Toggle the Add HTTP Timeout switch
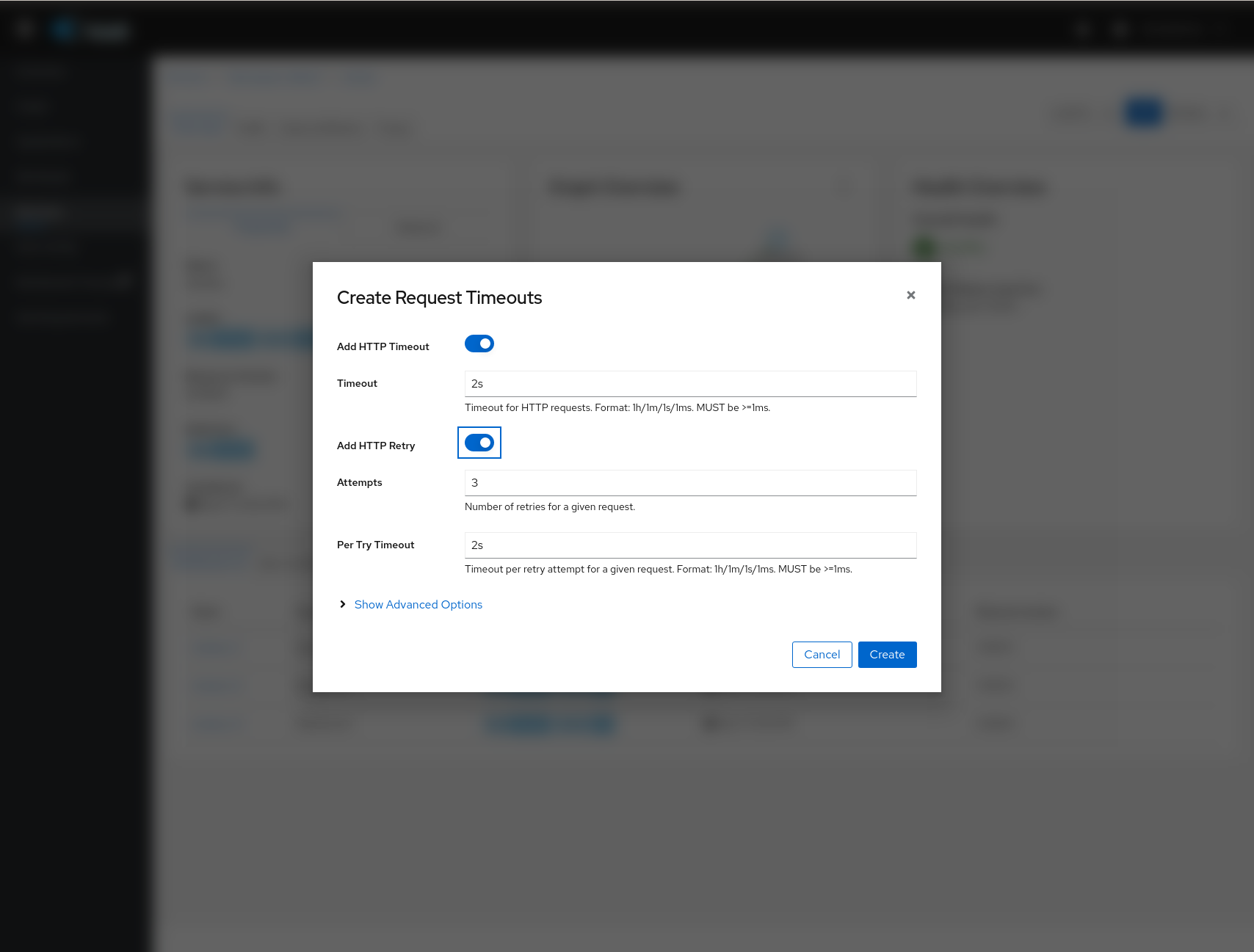 [x=479, y=344]
